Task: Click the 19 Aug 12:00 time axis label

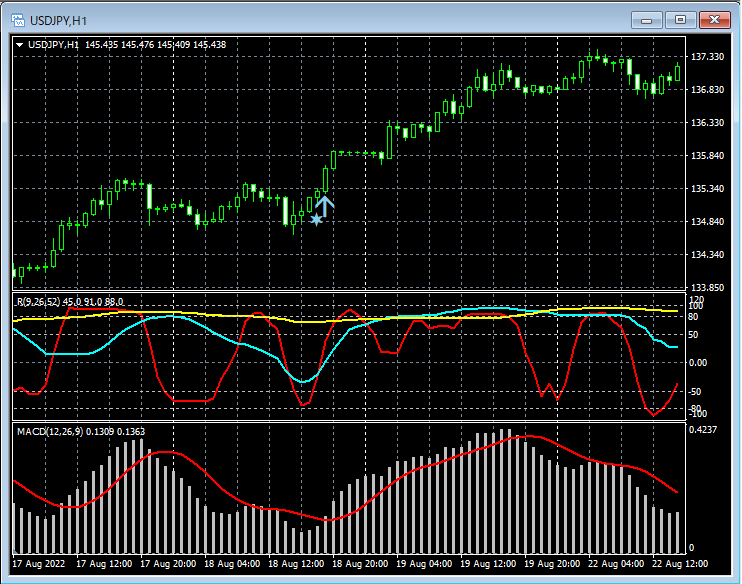Action: 489,563
